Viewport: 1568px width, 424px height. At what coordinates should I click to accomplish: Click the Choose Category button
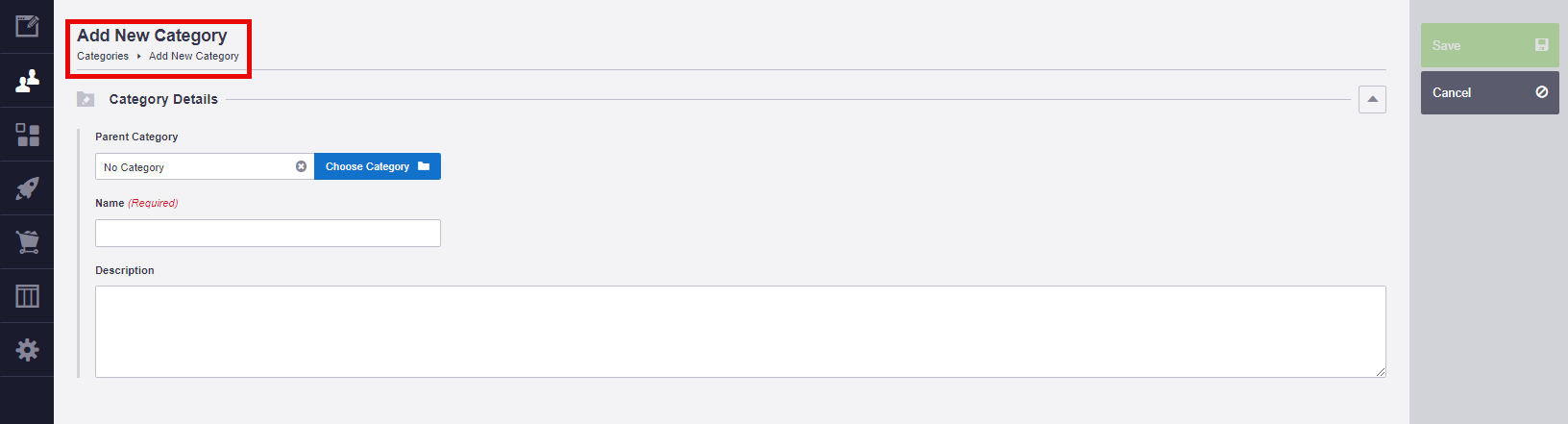(x=378, y=166)
